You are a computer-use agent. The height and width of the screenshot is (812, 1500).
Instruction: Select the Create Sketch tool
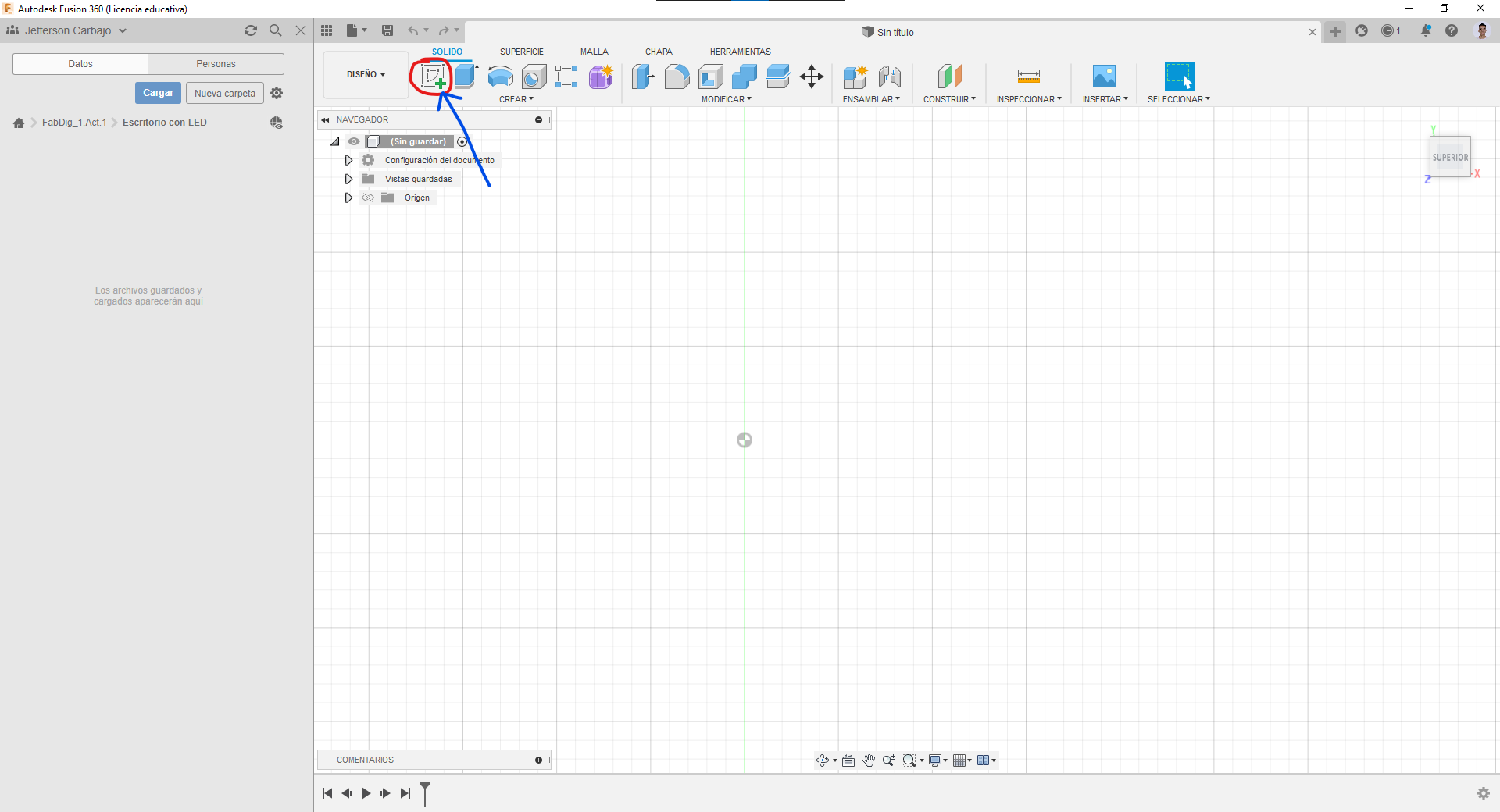[x=432, y=77]
